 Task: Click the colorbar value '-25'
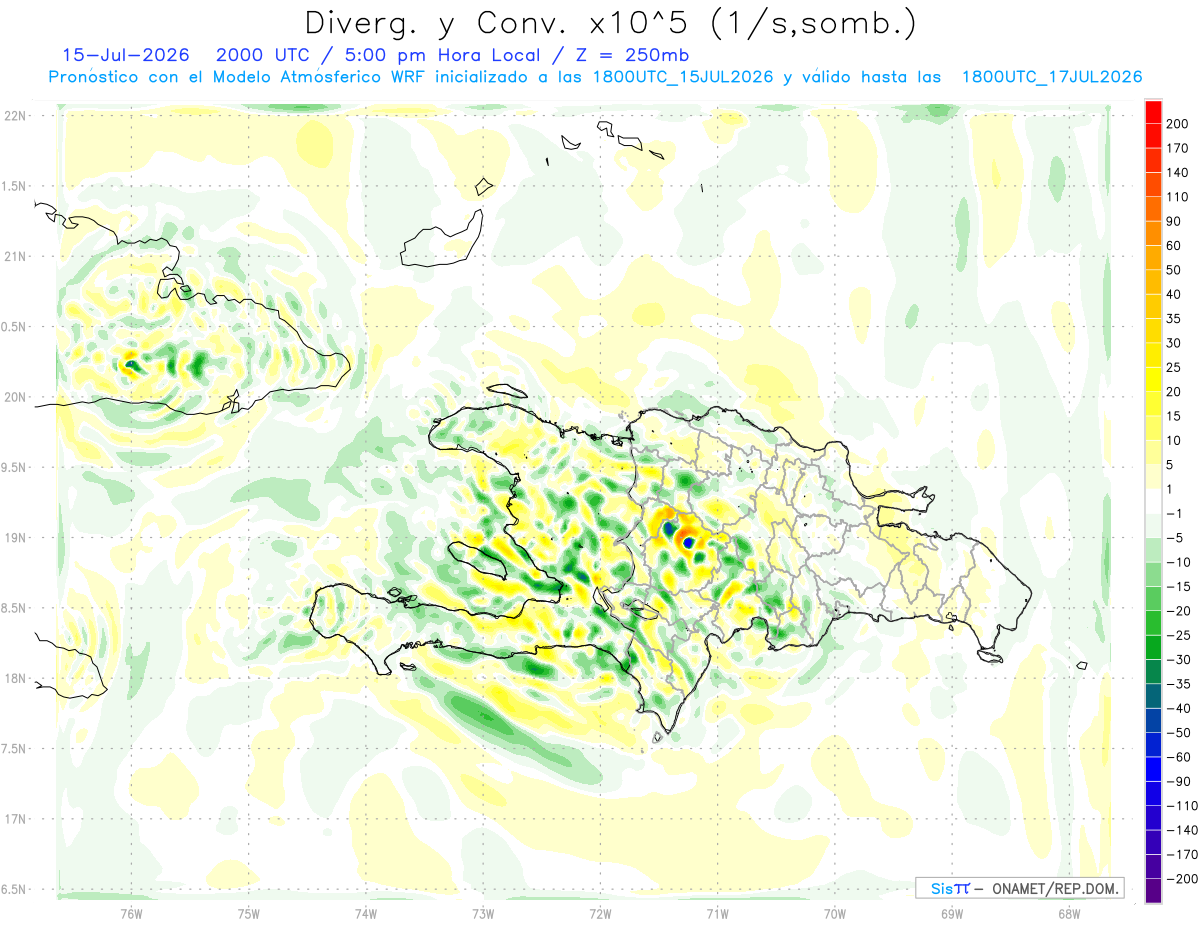click(1178, 635)
